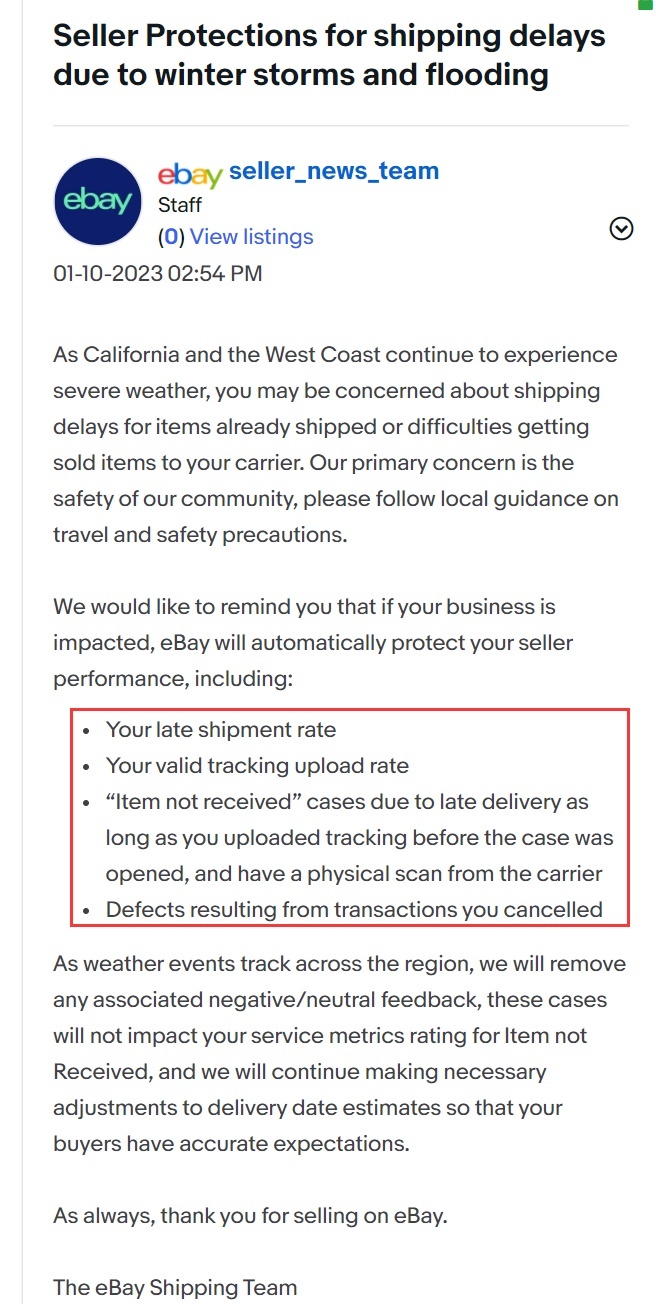The image size is (656, 1304).
Task: Expand the post options chevron dropdown
Action: pyautogui.click(x=621, y=230)
